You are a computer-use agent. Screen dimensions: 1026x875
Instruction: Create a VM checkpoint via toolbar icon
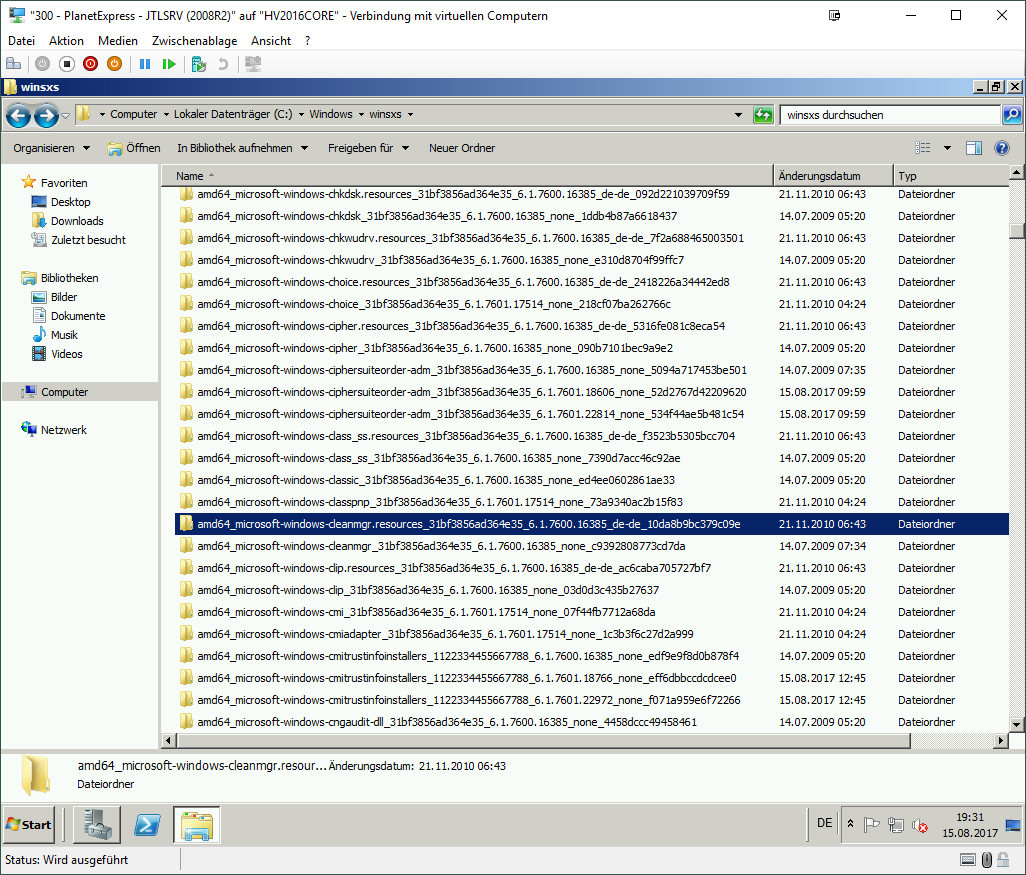pyautogui.click(x=199, y=64)
